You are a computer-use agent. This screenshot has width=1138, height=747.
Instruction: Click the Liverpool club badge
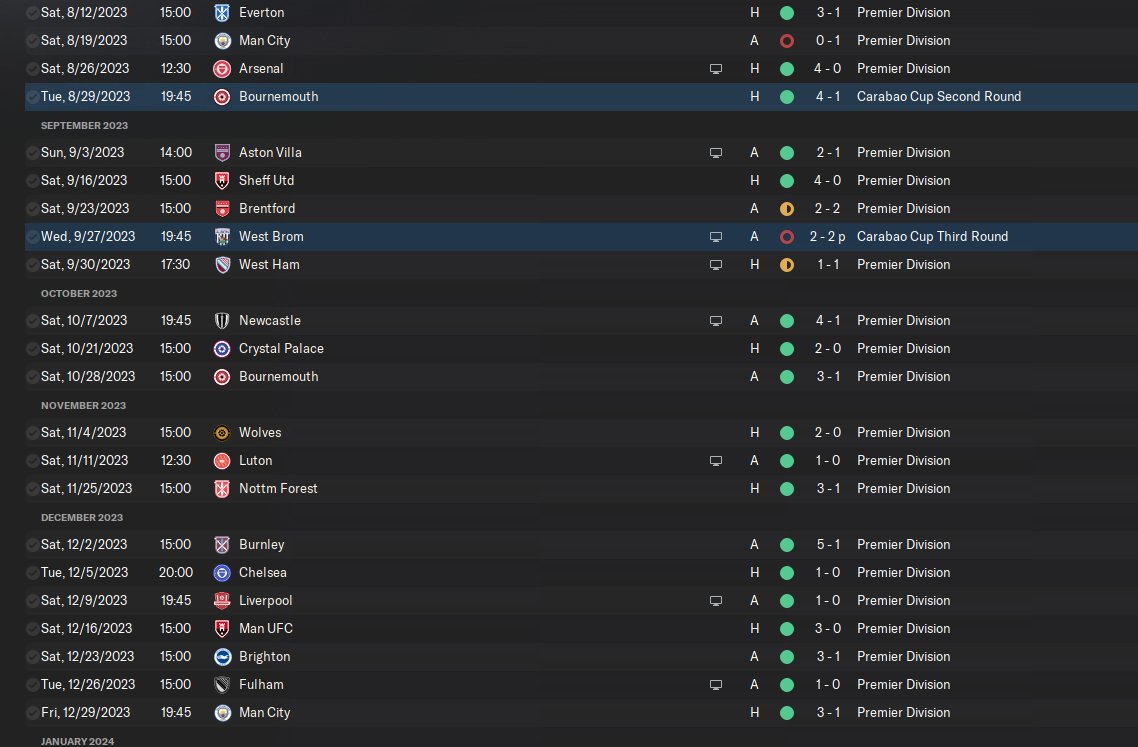[222, 601]
